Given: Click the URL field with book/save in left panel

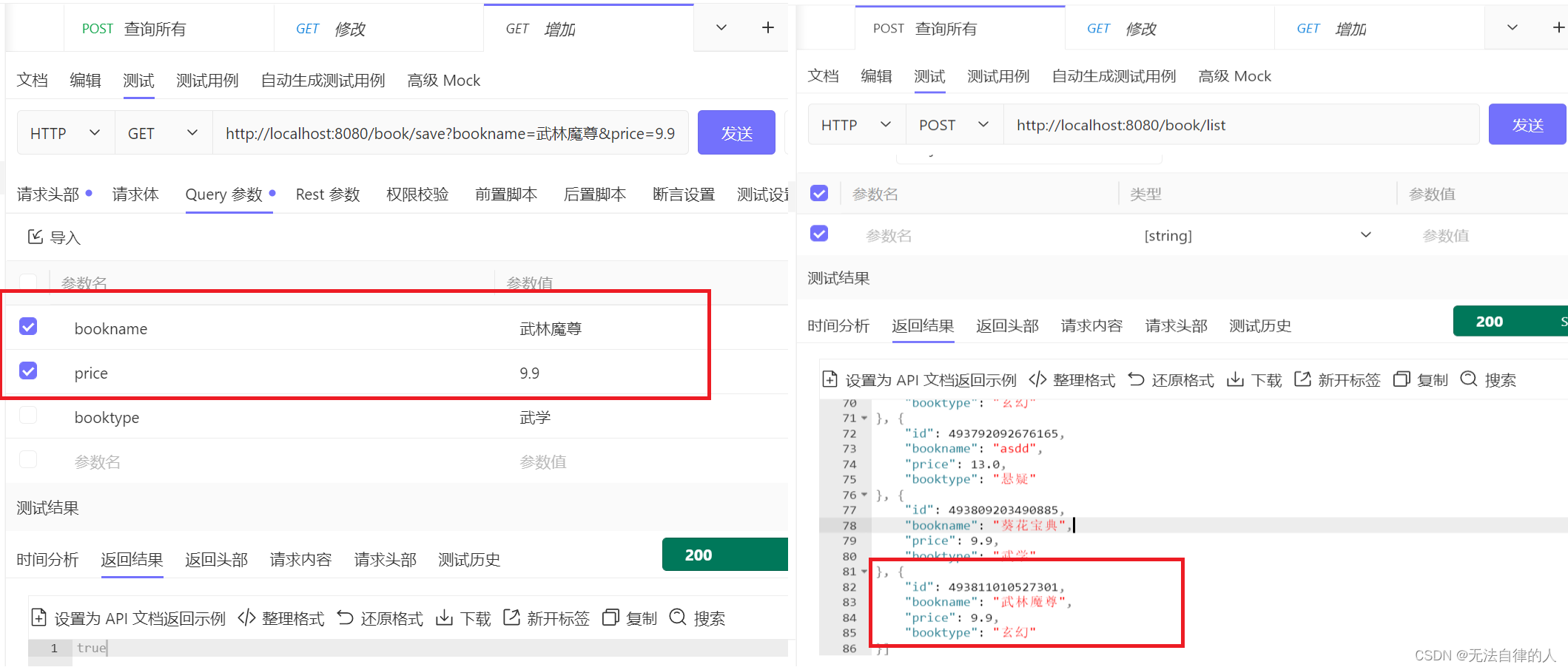Looking at the screenshot, I should click(x=451, y=133).
